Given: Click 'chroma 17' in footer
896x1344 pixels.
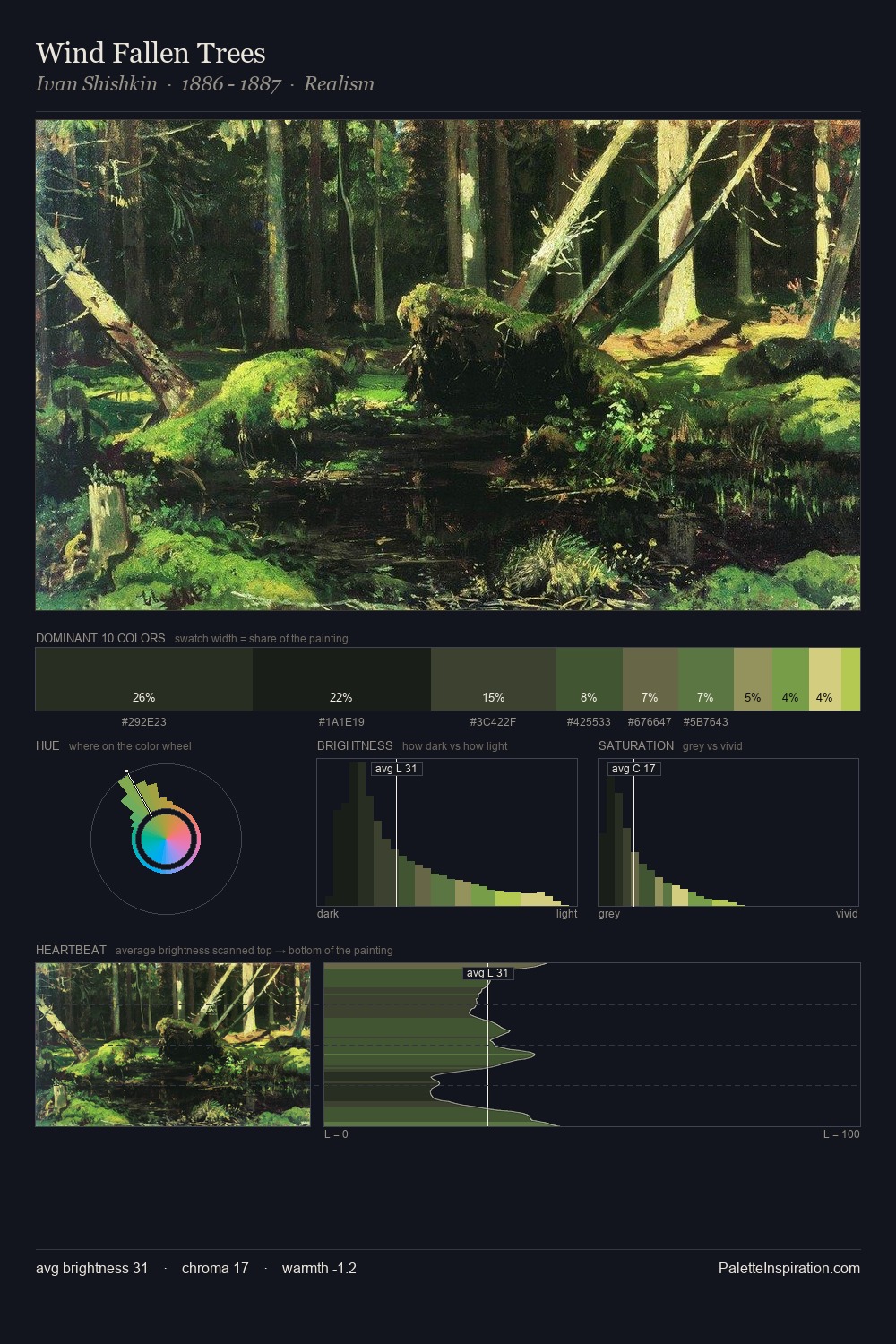Looking at the screenshot, I should pyautogui.click(x=215, y=1268).
